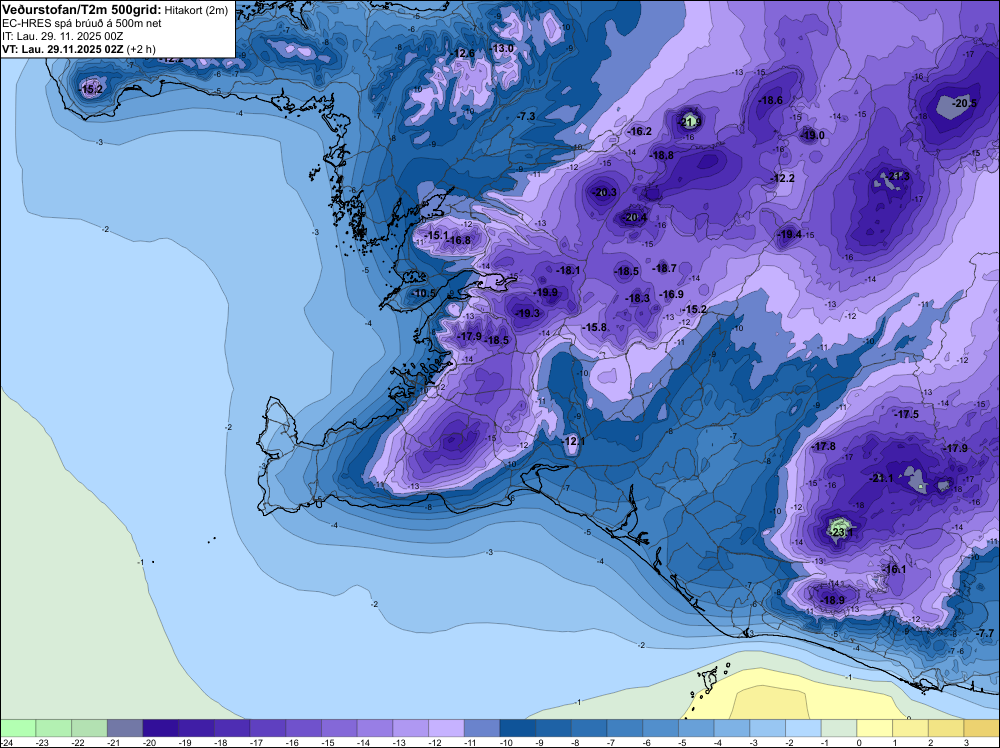Click the legend swatch labeled 2
This screenshot has width=1000, height=748.
pos(946,728)
